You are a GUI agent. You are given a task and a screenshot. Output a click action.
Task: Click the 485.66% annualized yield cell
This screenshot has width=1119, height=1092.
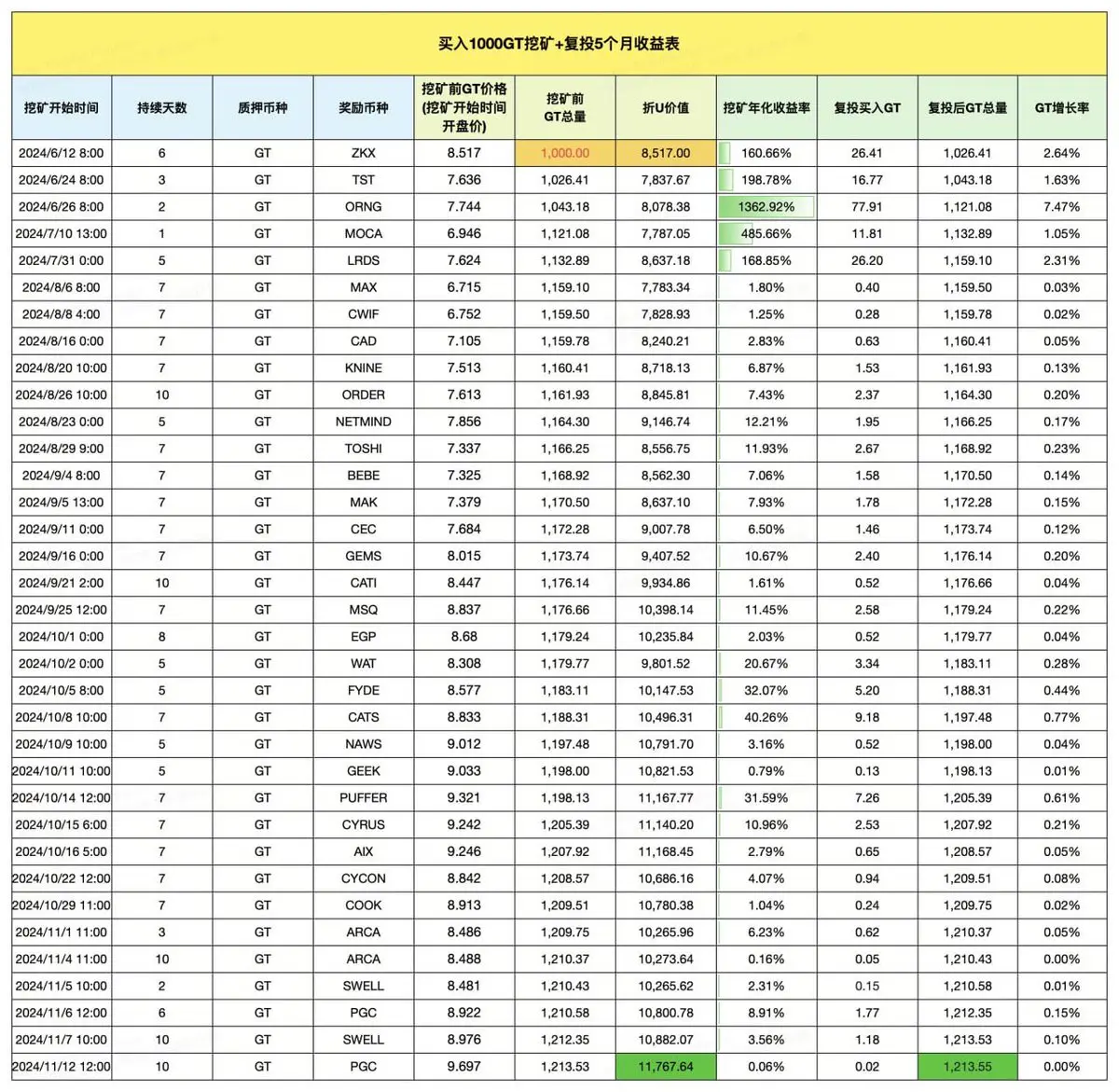click(x=767, y=234)
